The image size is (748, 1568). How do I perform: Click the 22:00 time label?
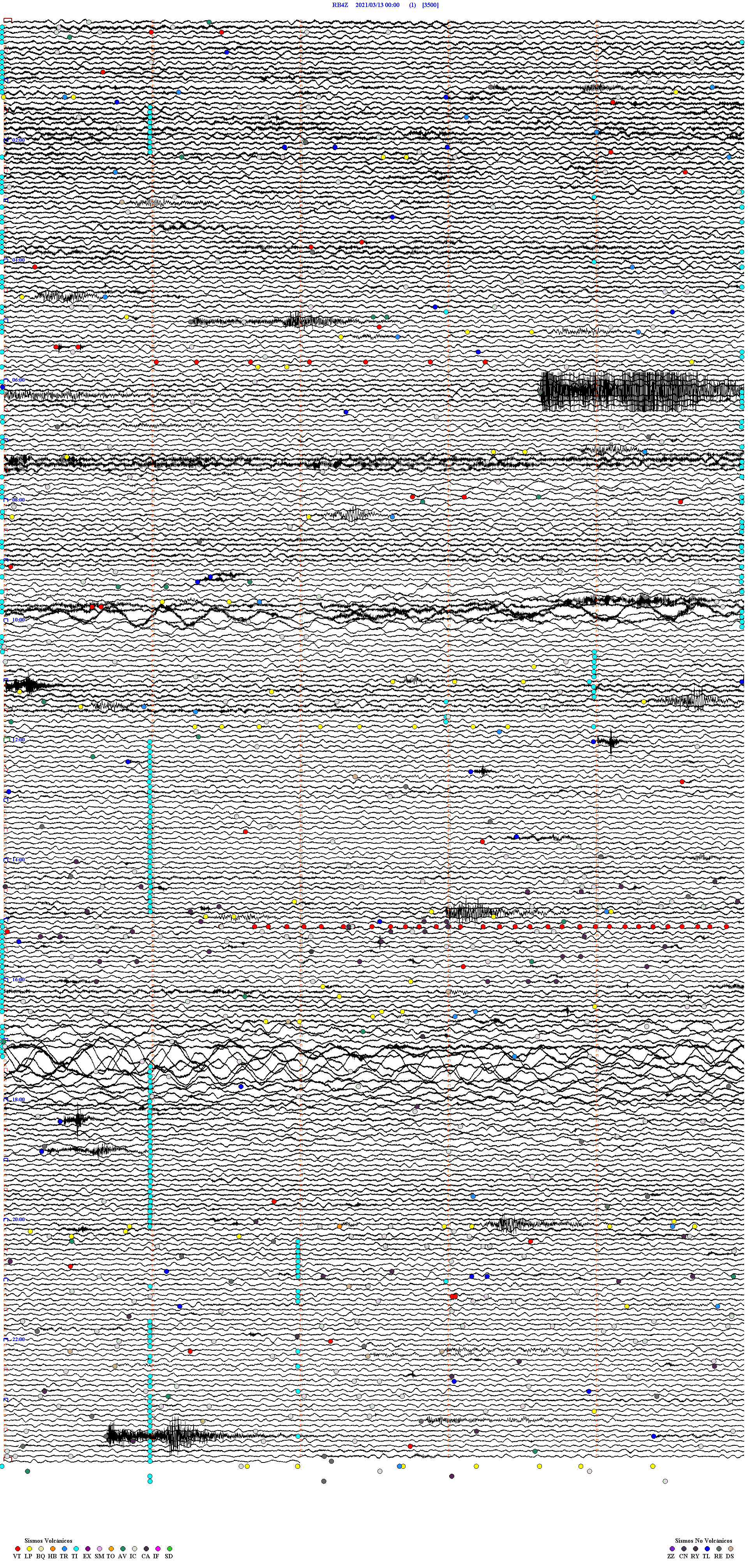pos(18,1340)
